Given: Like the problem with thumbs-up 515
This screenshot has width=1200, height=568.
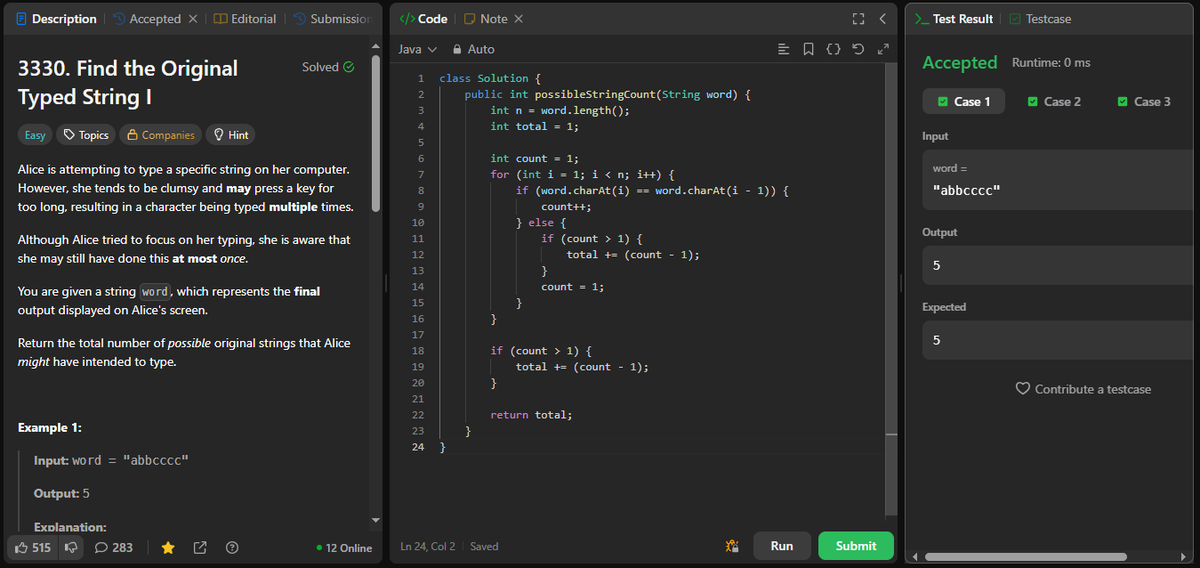Looking at the screenshot, I should coord(33,547).
